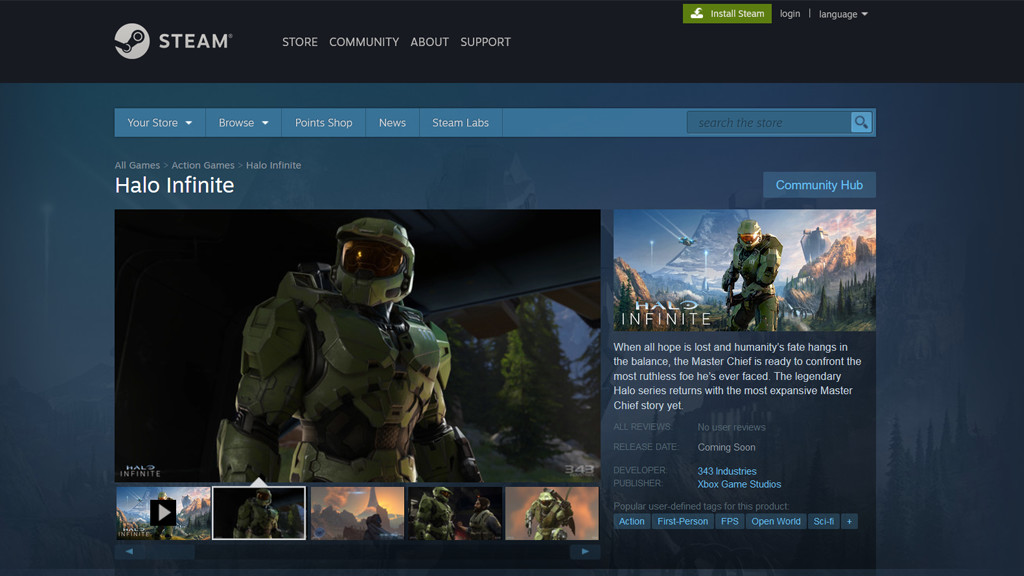Select the second Master Chief screenshot thumbnail
The width and height of the screenshot is (1024, 576).
259,513
